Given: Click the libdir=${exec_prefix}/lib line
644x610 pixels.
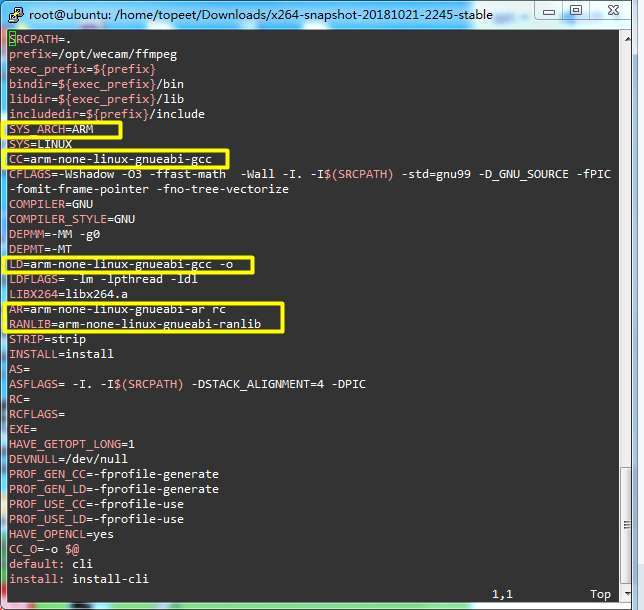Looking at the screenshot, I should 97,99.
